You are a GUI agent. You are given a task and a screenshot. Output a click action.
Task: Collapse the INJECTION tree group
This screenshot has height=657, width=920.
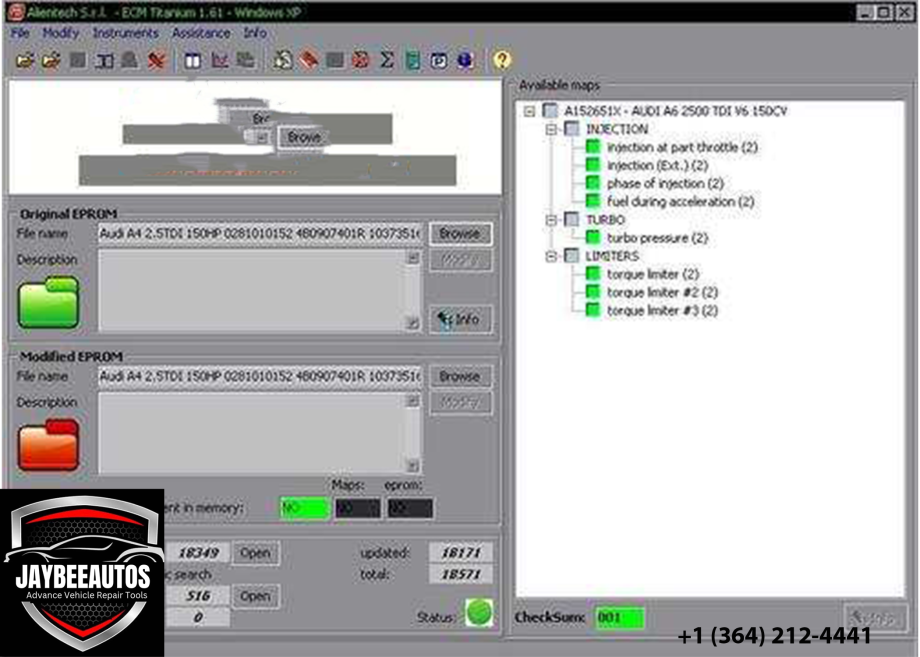[551, 129]
